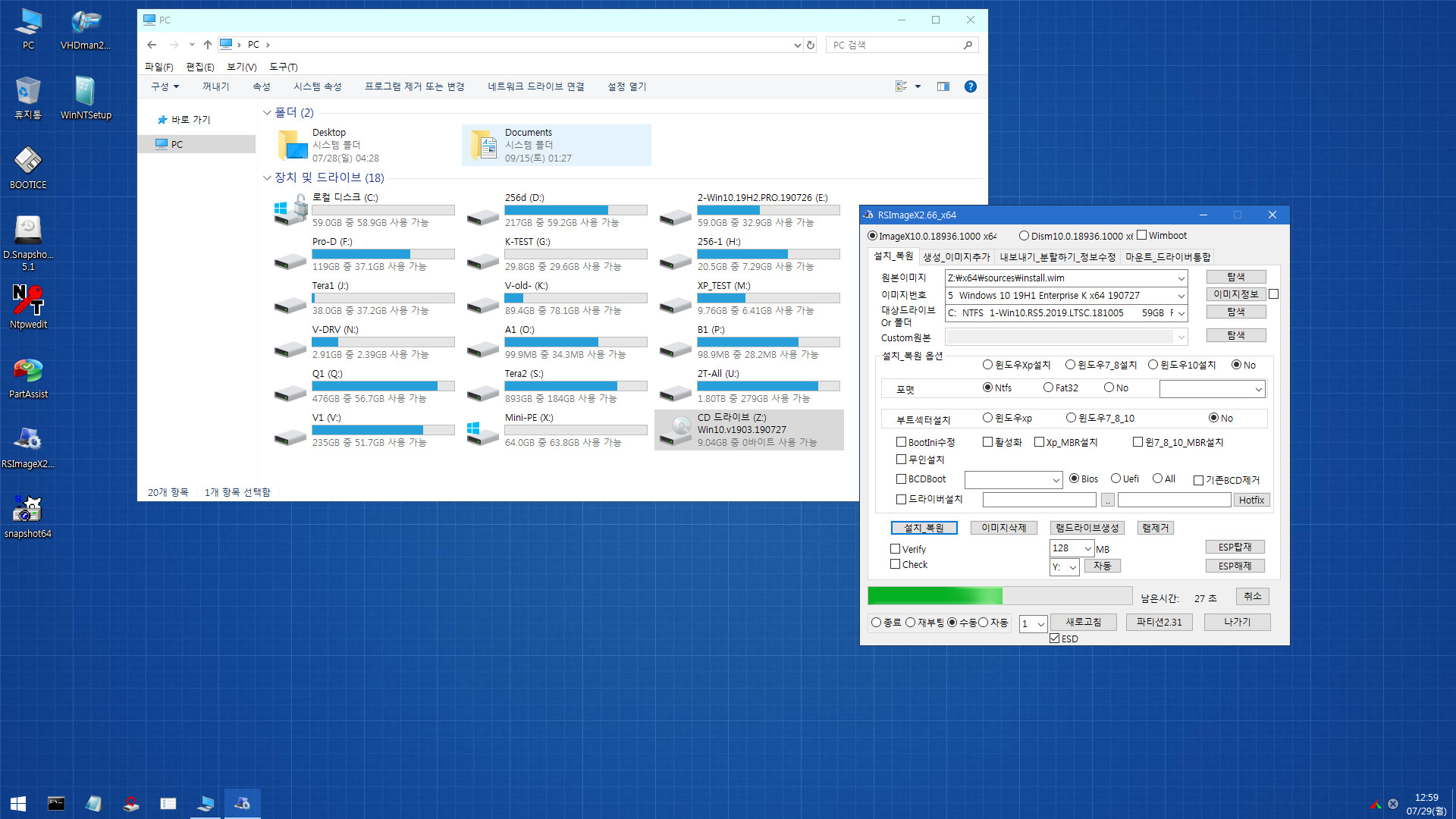The image size is (1456, 819).
Task: Open the 구성 dropdown in Explorer toolbar
Action: [165, 86]
